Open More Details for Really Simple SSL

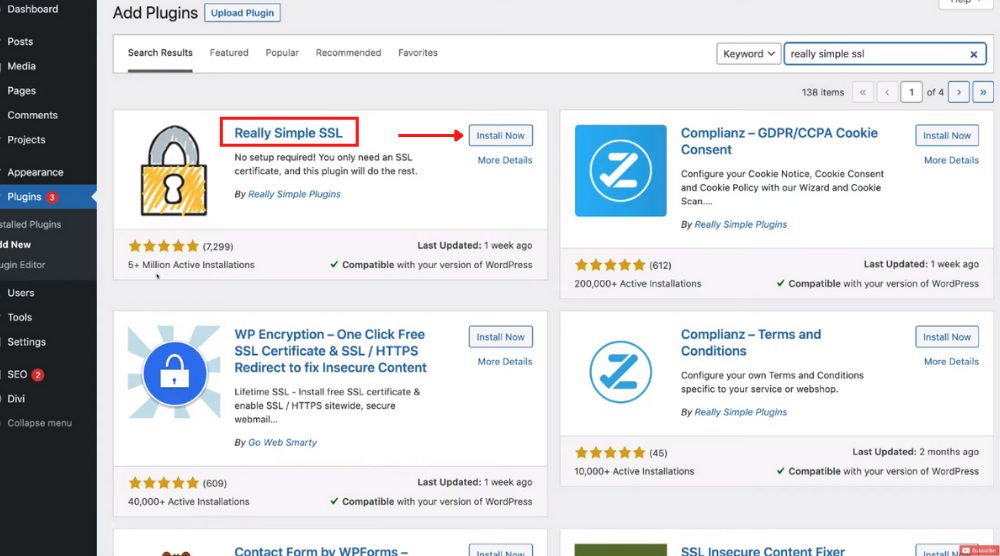504,160
